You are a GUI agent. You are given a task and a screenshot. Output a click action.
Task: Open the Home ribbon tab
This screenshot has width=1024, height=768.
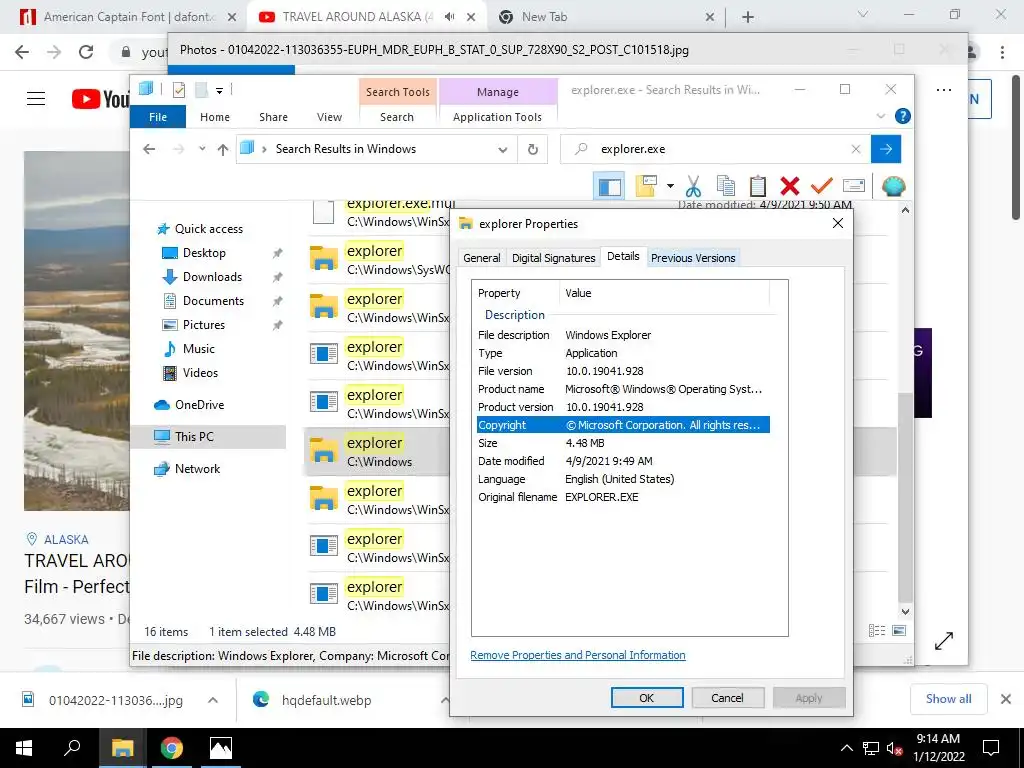tap(215, 117)
